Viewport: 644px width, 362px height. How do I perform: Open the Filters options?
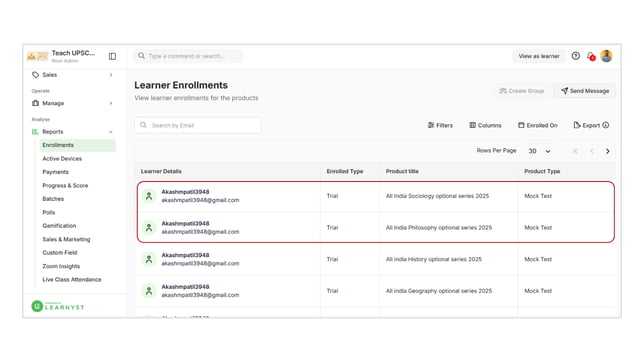pyautogui.click(x=440, y=125)
